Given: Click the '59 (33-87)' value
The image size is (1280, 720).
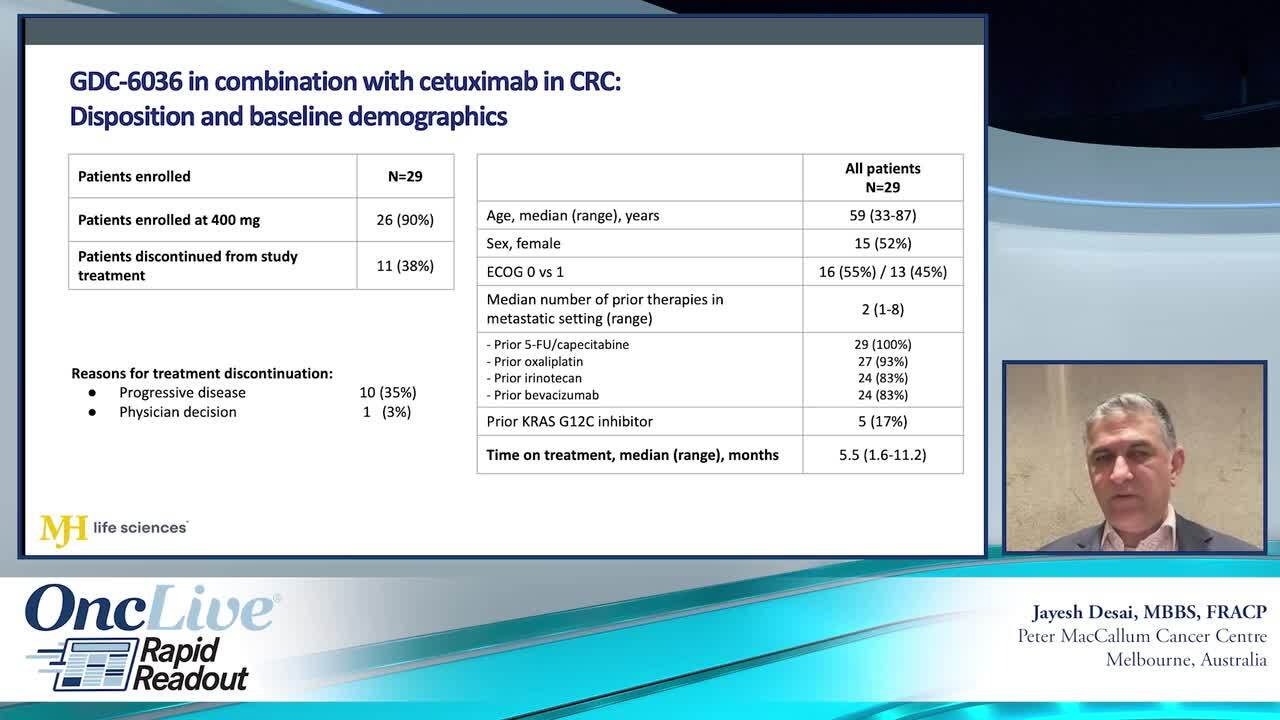Looking at the screenshot, I should click(883, 215).
